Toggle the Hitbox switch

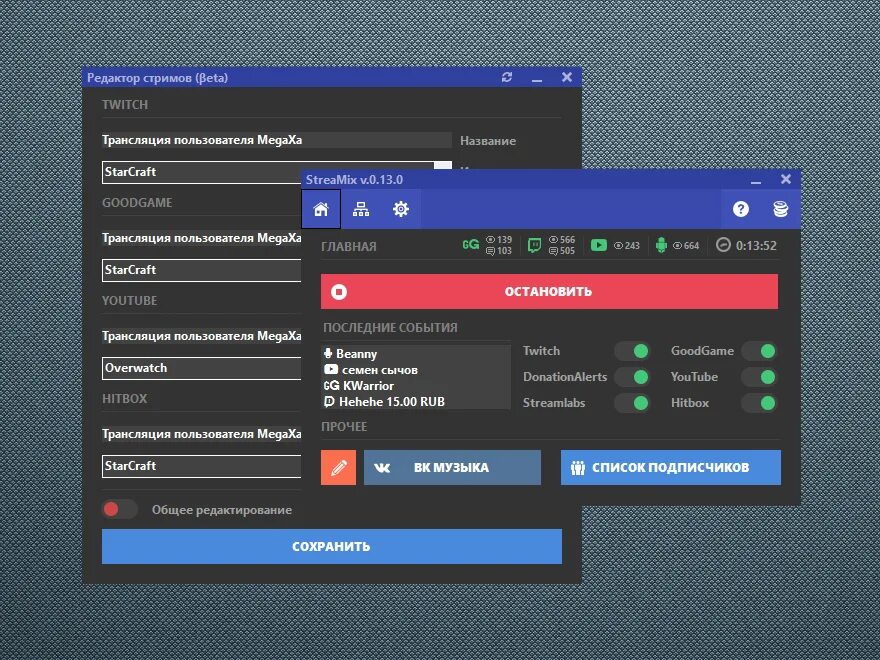click(760, 403)
